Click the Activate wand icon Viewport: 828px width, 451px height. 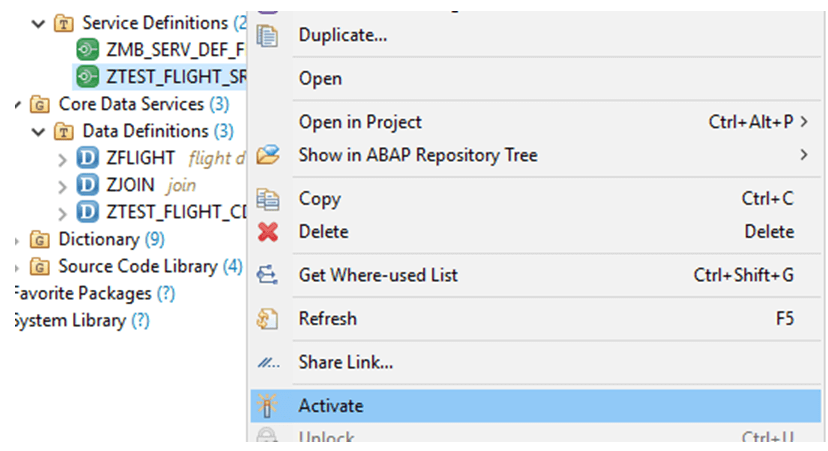tap(267, 406)
